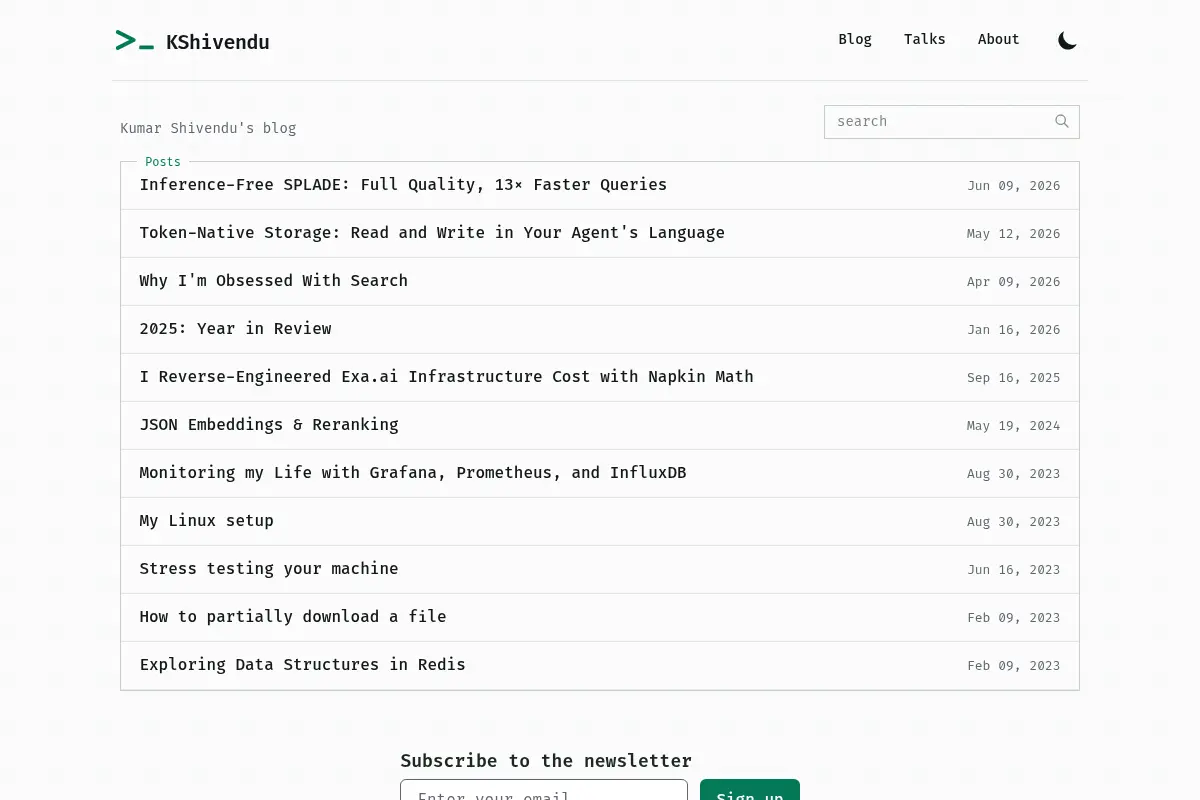This screenshot has width=1200, height=800.
Task: Click the Posts section label
Action: 163,162
